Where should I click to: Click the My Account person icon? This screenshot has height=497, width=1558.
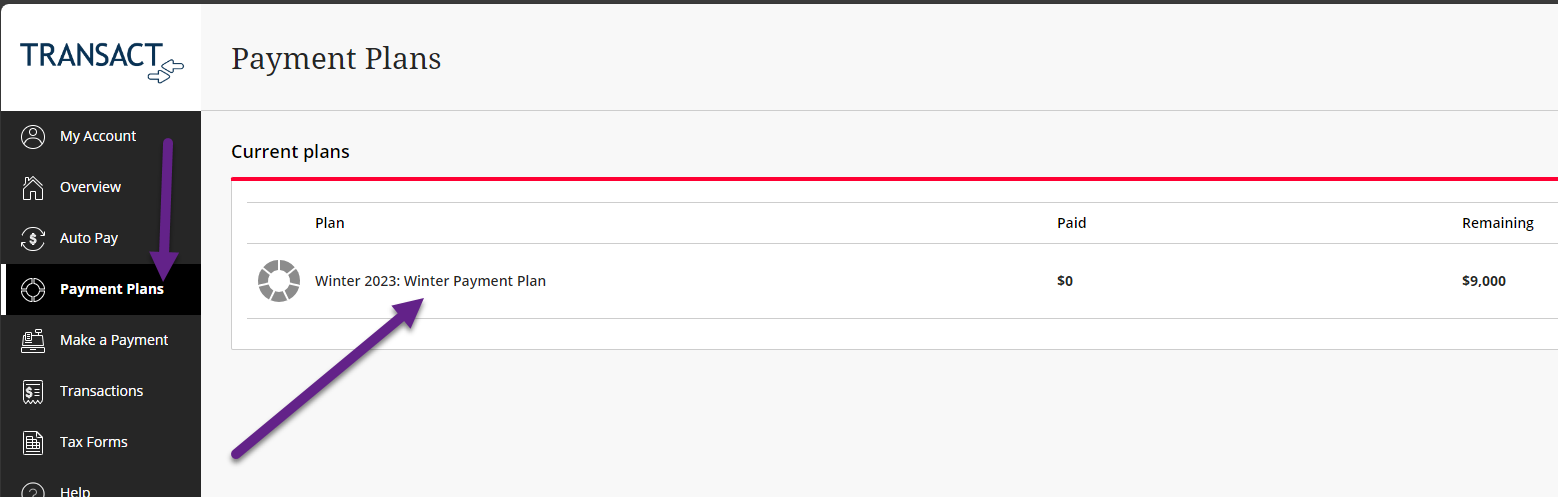pos(33,137)
